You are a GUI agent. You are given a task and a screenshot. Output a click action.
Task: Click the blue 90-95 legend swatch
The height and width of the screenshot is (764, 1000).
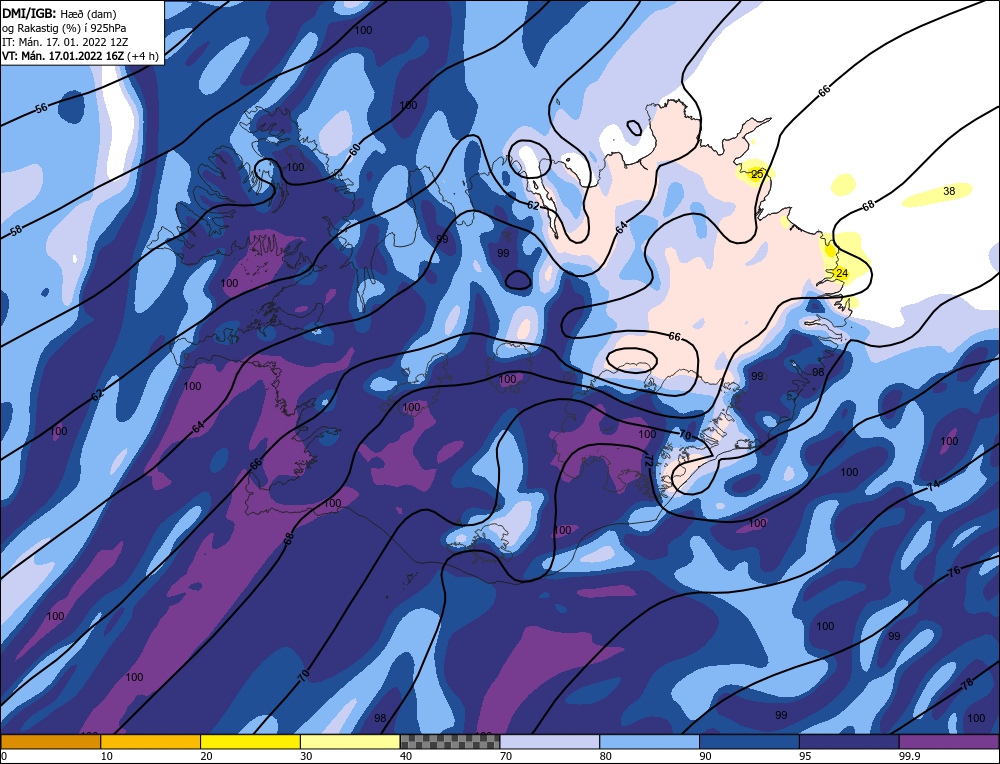(749, 741)
